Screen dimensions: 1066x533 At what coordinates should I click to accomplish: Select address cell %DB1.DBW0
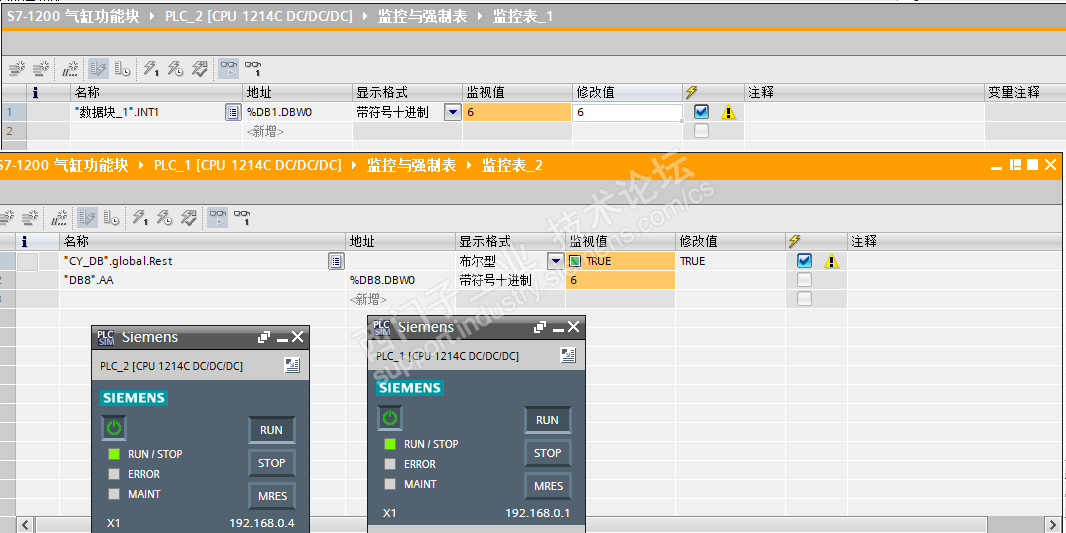coord(298,113)
